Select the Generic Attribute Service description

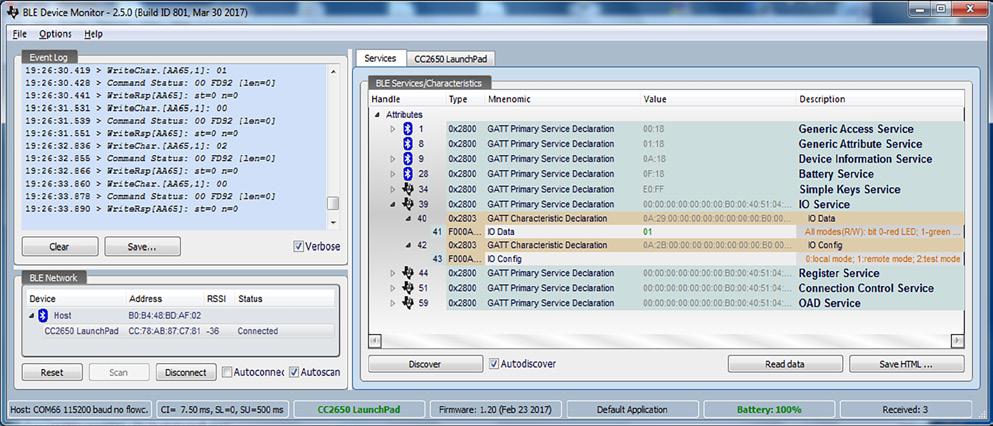[860, 144]
